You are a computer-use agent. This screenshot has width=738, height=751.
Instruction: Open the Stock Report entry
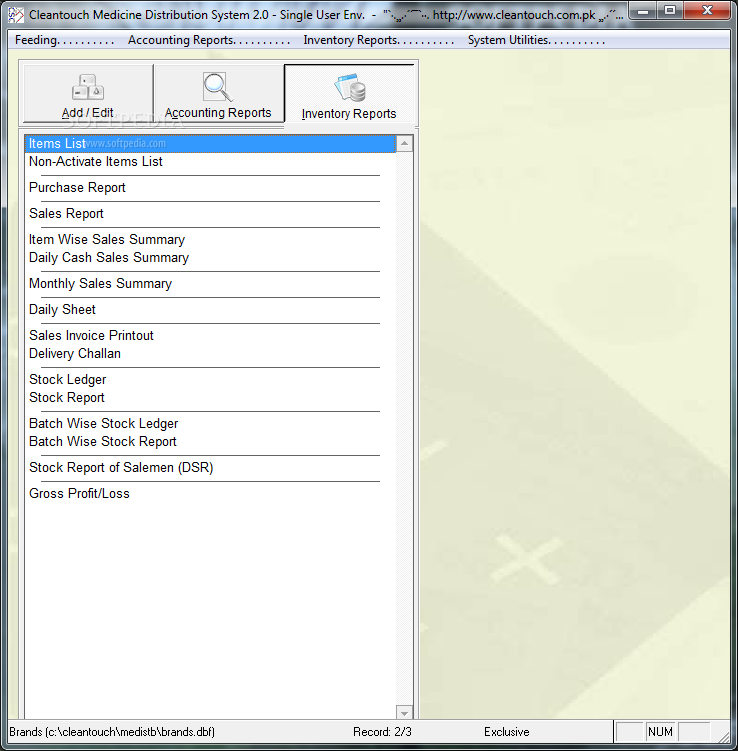(x=67, y=398)
